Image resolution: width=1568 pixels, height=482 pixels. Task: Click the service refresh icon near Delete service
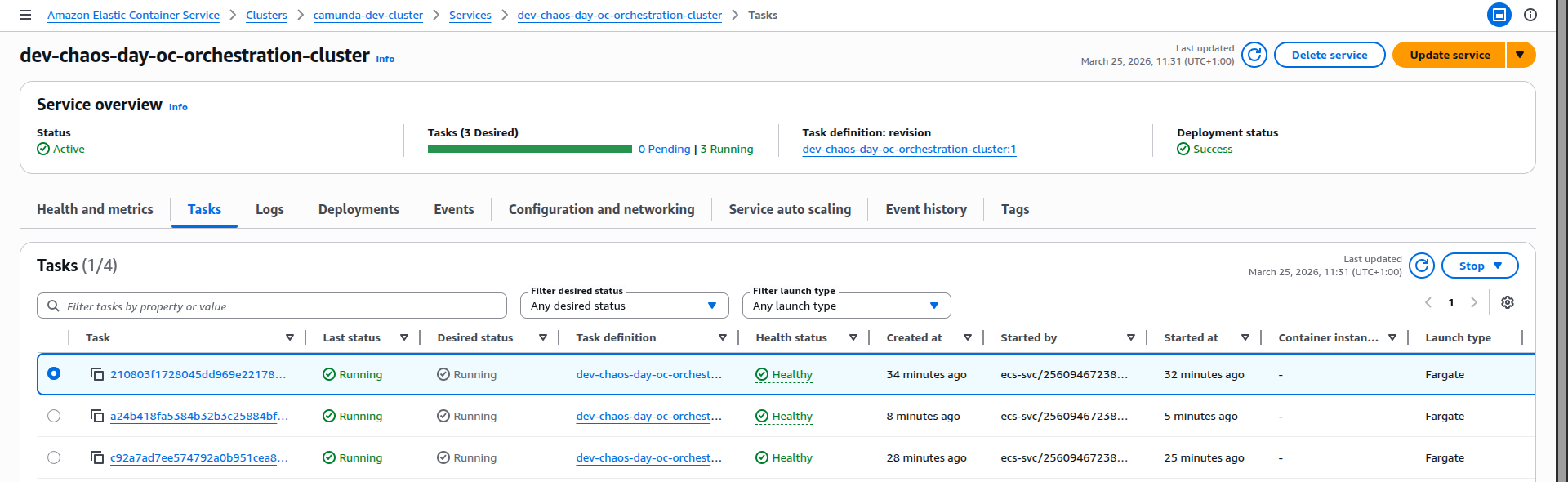coord(1254,55)
